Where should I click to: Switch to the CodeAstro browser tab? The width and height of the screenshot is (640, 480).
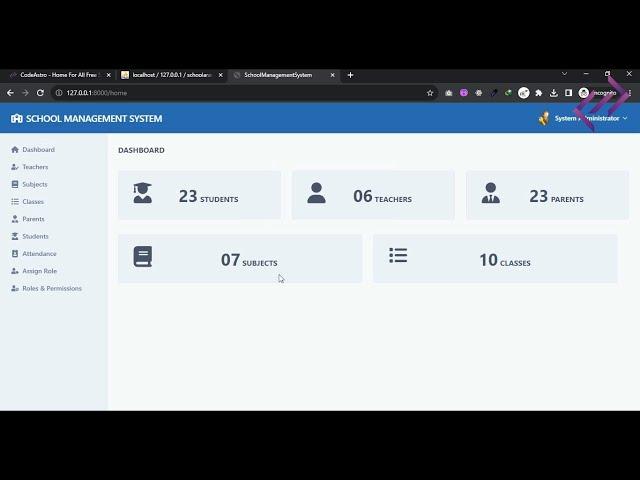click(58, 75)
